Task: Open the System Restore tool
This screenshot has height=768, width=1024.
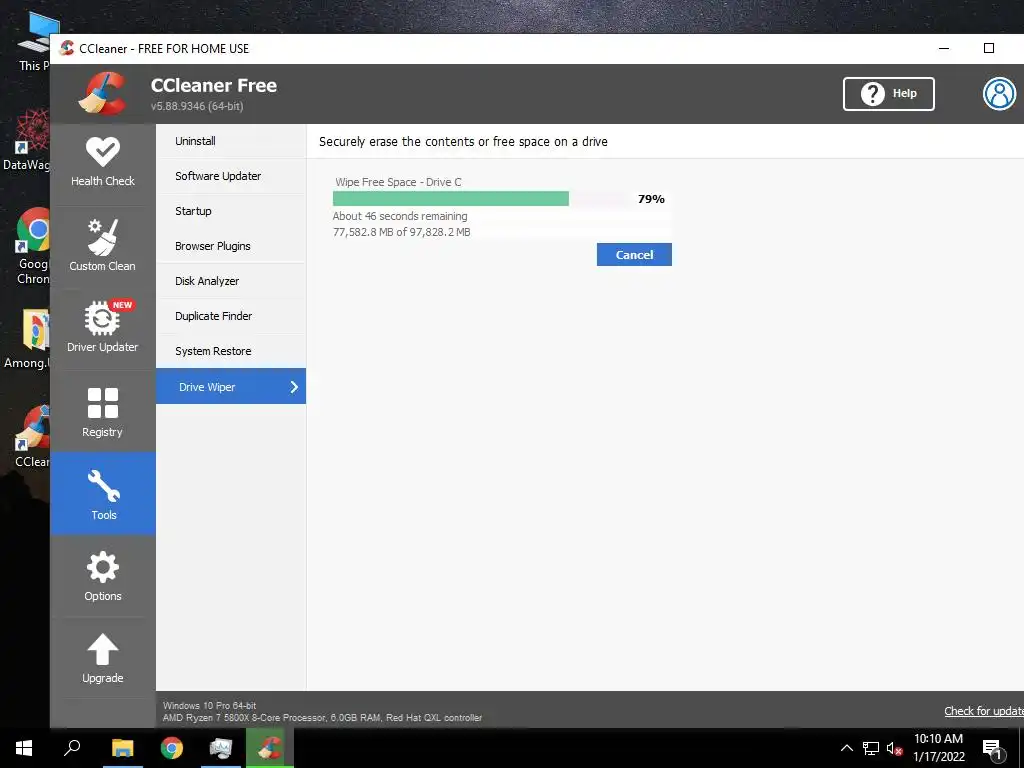Action: coord(231,351)
